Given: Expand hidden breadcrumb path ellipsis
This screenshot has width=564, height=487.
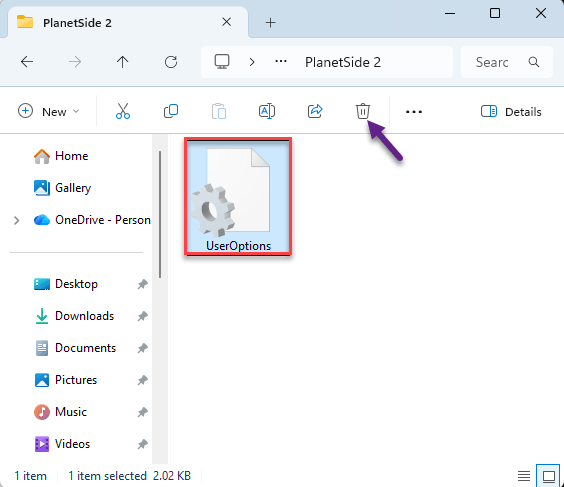Looking at the screenshot, I should [281, 62].
